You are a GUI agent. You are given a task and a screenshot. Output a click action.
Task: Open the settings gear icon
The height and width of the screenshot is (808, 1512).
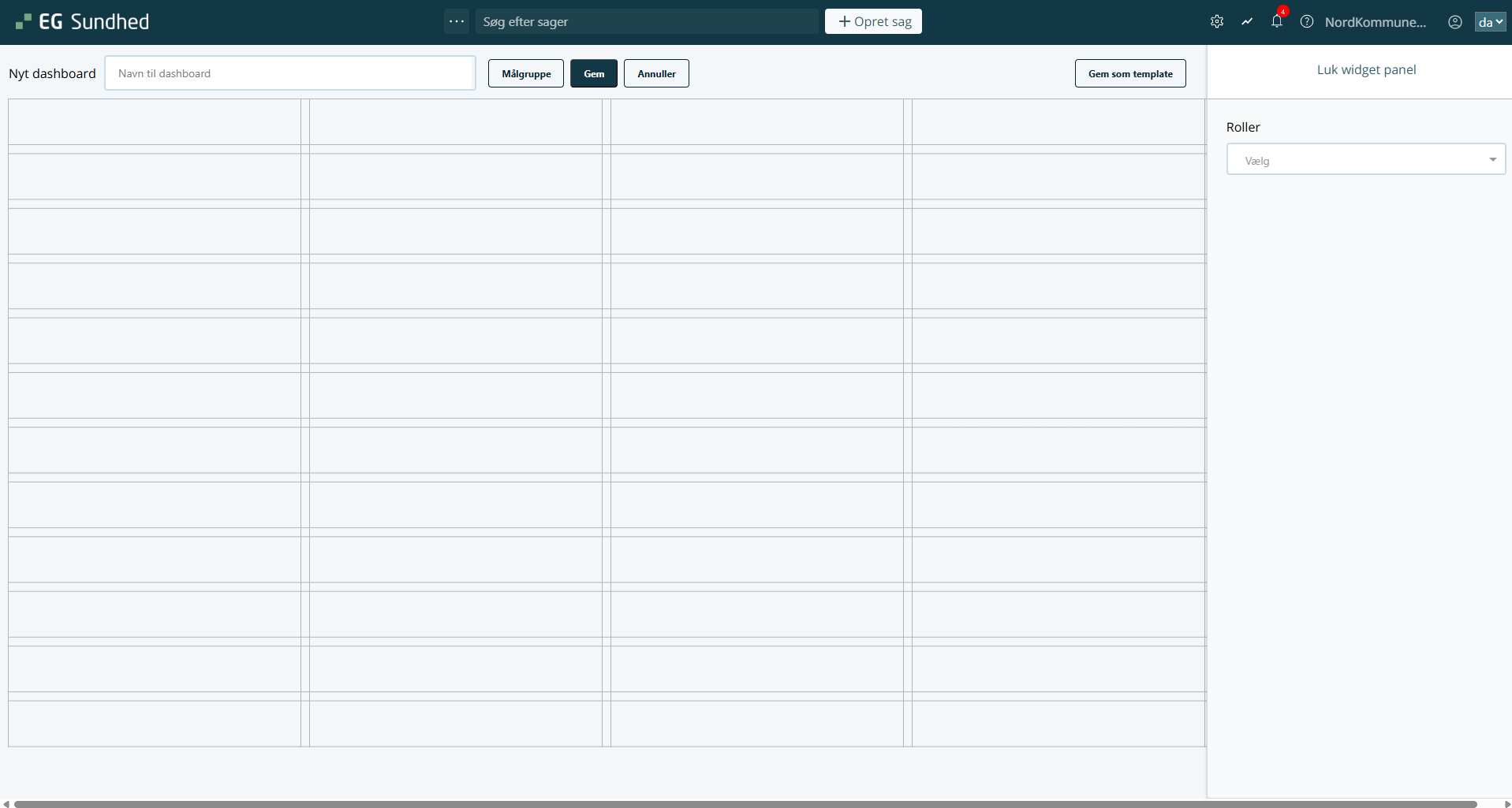click(1217, 22)
